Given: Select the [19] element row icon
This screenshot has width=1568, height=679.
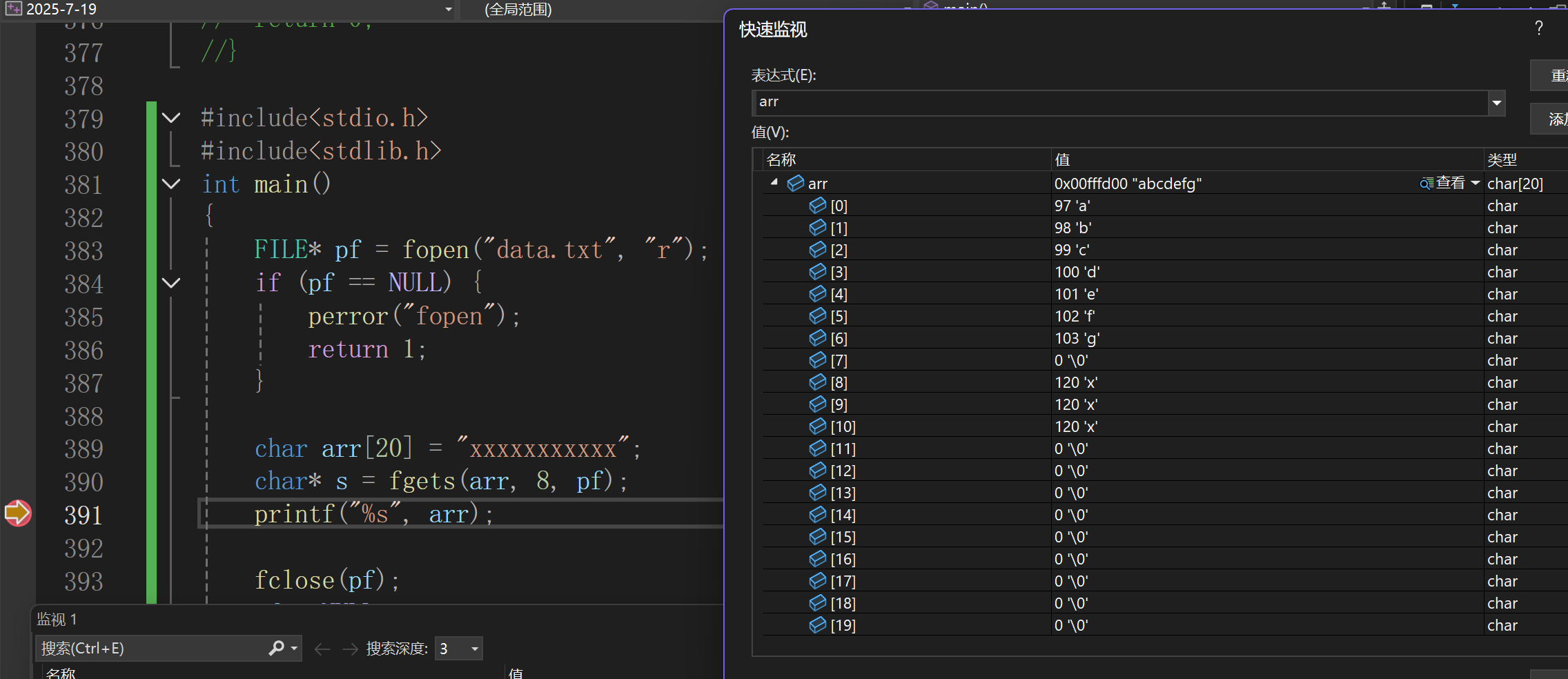Looking at the screenshot, I should 818,624.
